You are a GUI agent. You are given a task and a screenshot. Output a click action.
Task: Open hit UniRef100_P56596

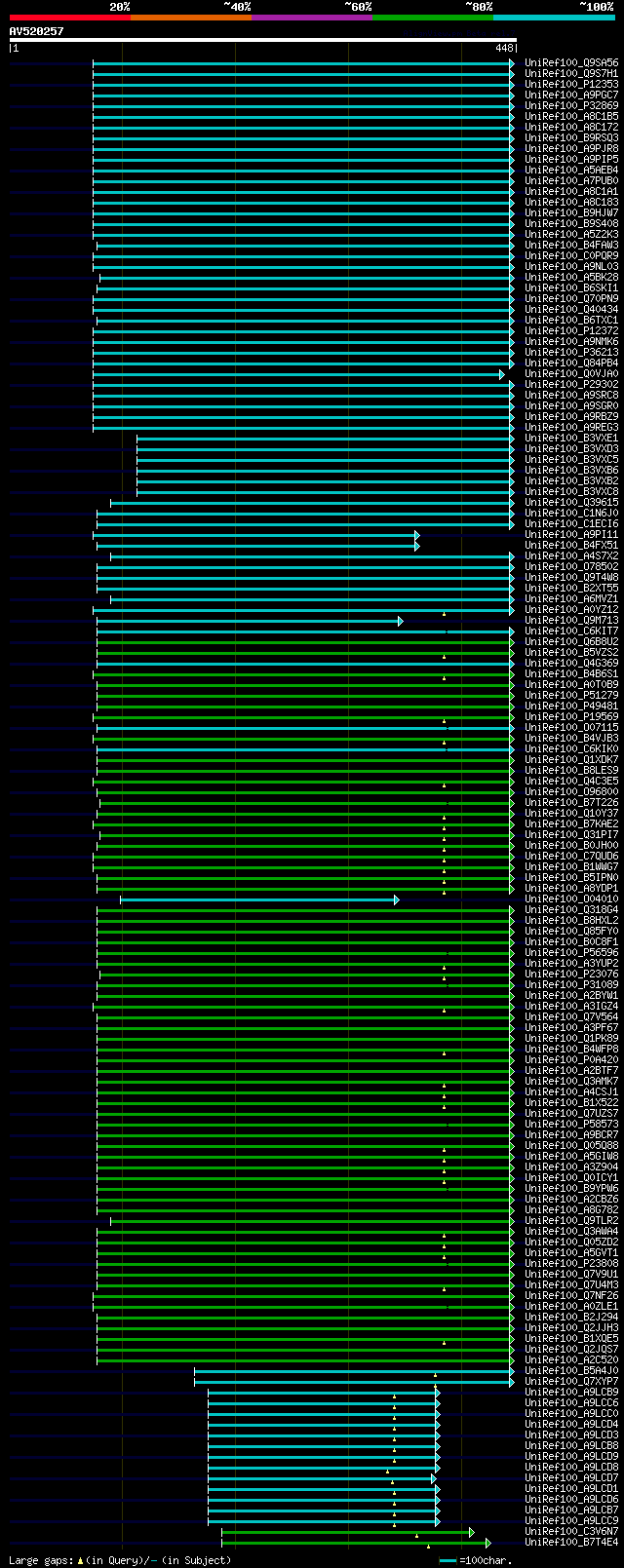click(571, 952)
